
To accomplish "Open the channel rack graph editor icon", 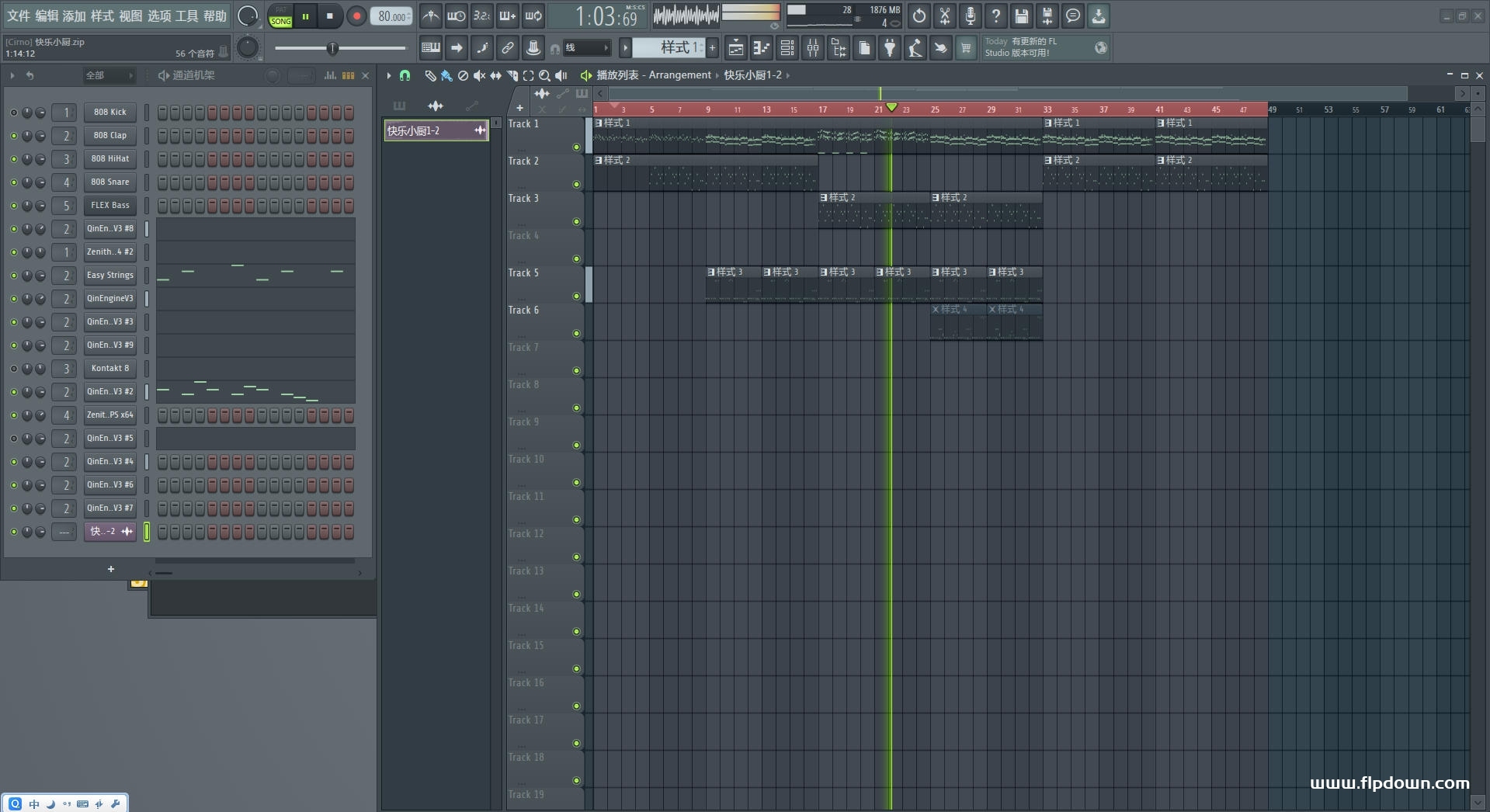I will tap(330, 75).
